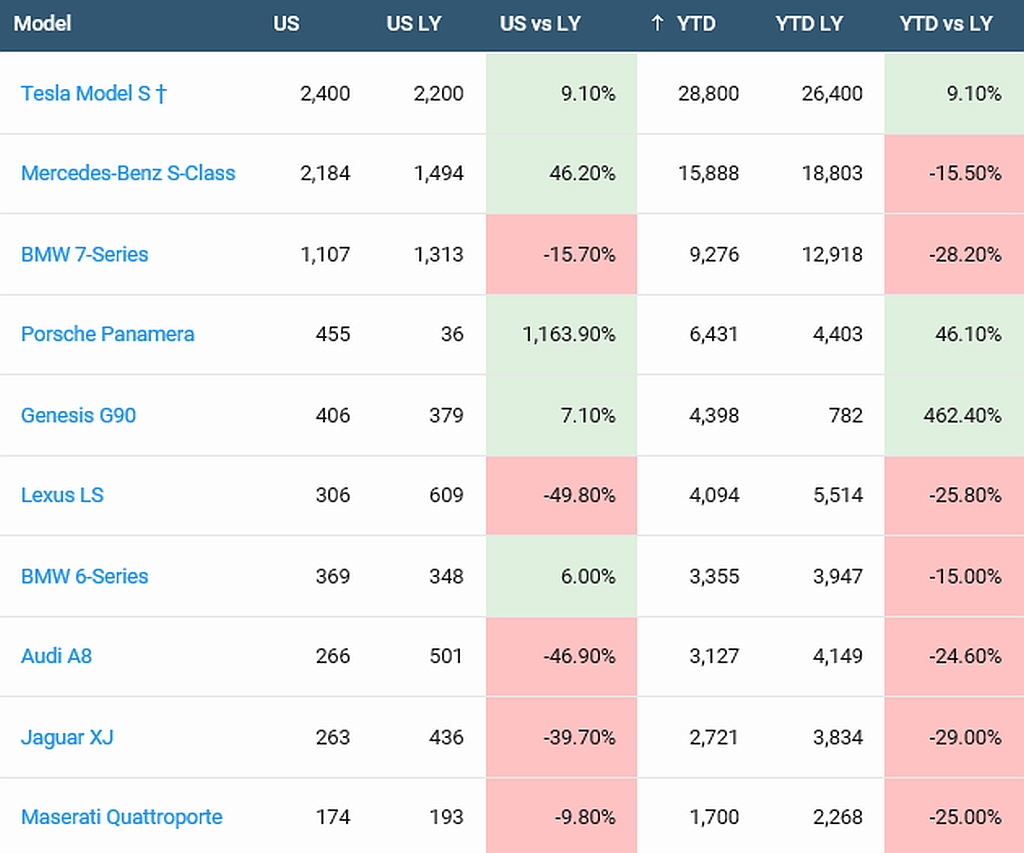Select the -25.80% cell for Lexus LS

coord(954,495)
